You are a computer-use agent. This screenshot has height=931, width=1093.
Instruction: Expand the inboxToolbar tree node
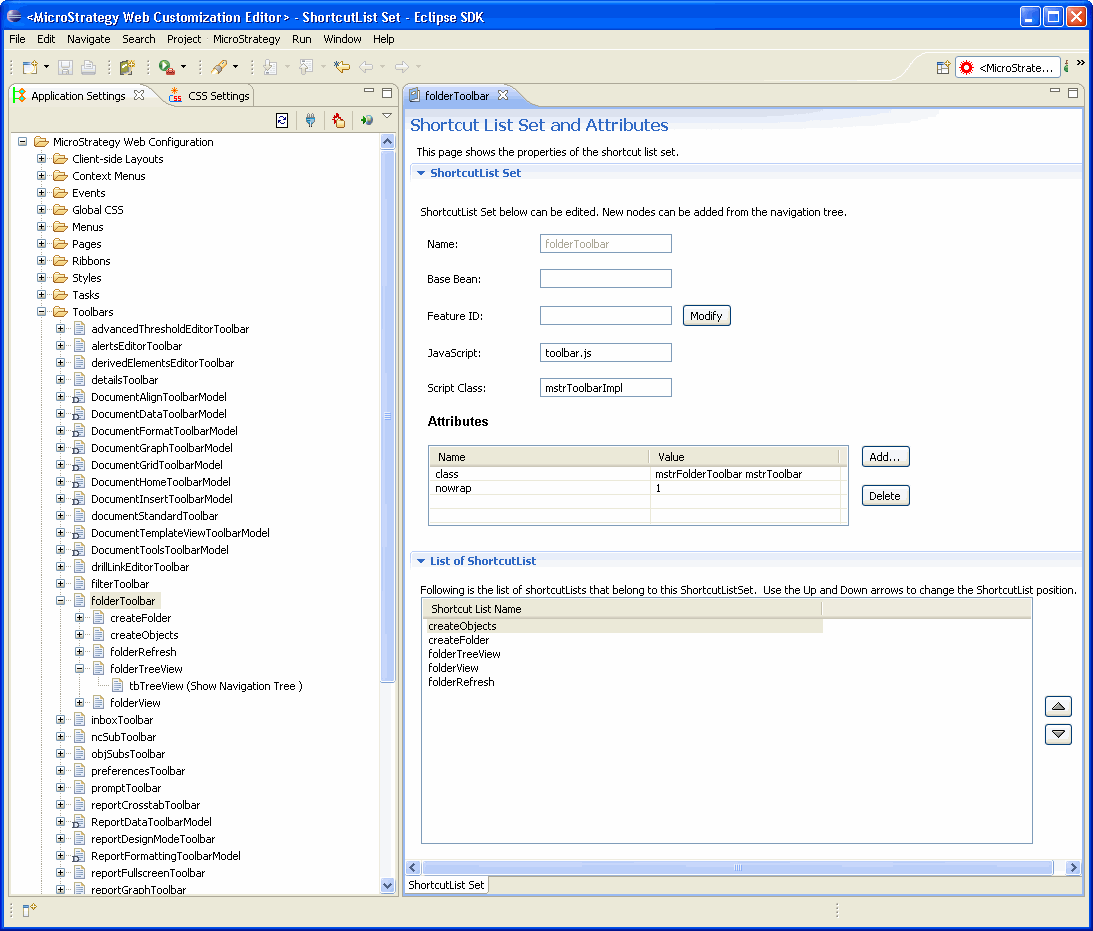[61, 719]
